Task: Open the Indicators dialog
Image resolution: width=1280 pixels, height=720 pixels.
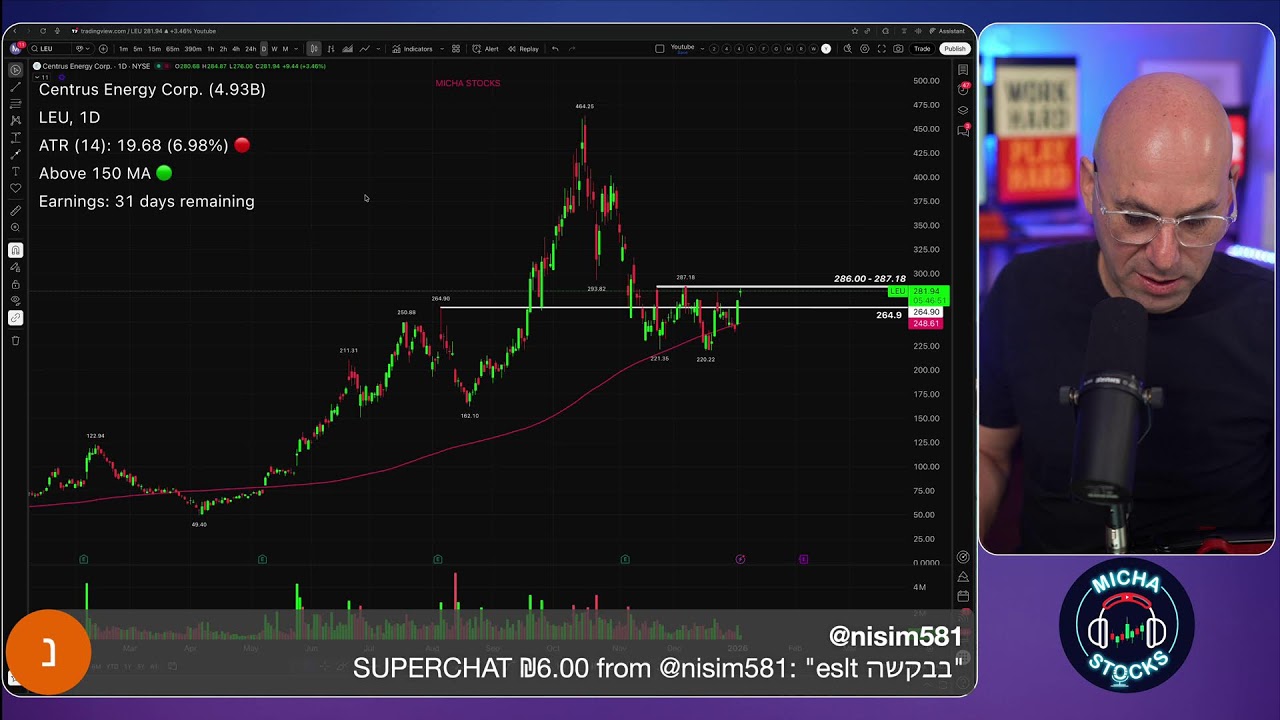Action: 412,48
